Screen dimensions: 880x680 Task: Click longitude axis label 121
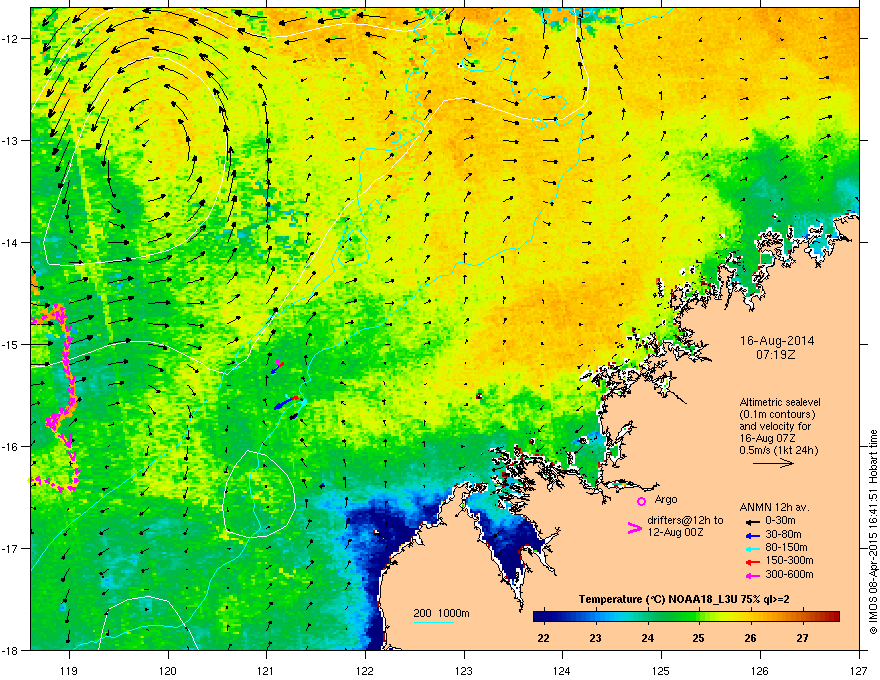point(266,670)
